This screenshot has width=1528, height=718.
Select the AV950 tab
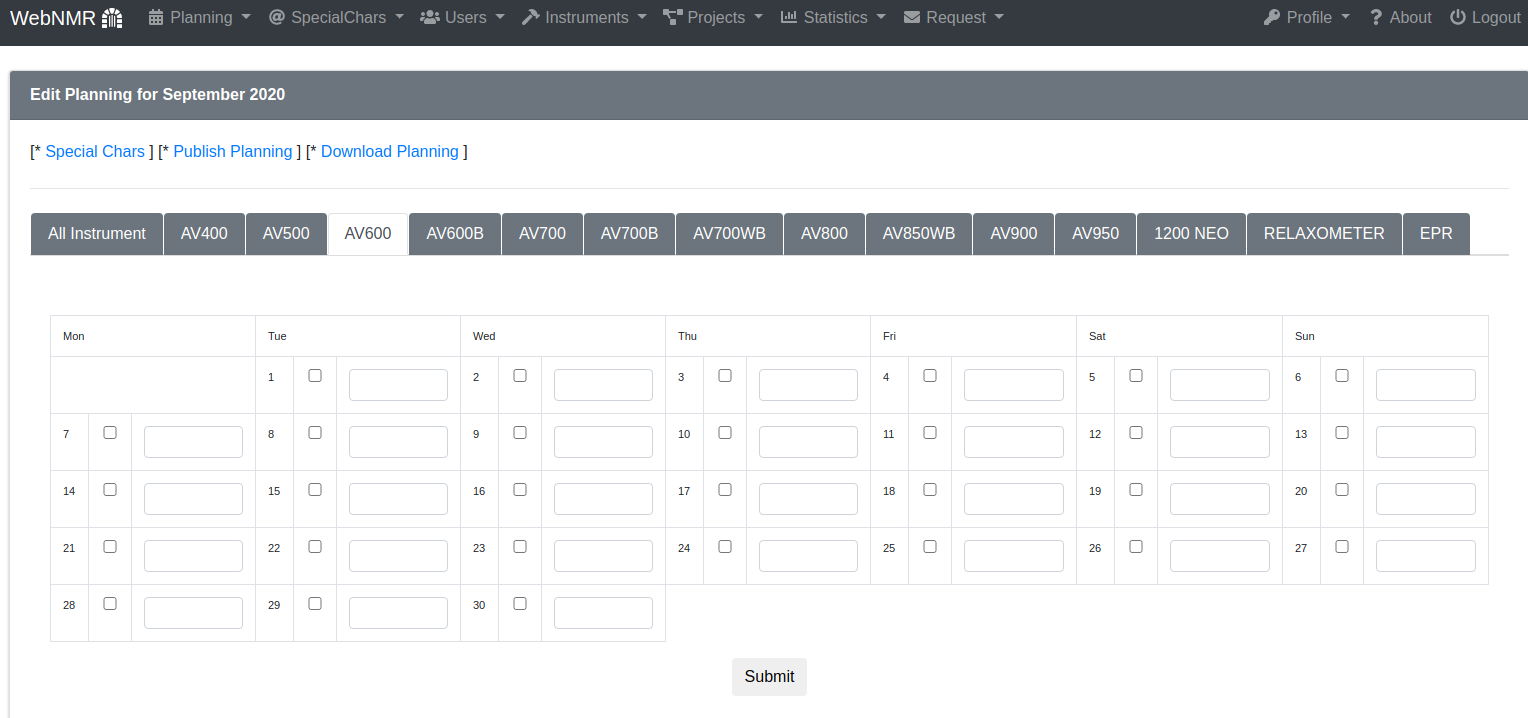(x=1095, y=234)
